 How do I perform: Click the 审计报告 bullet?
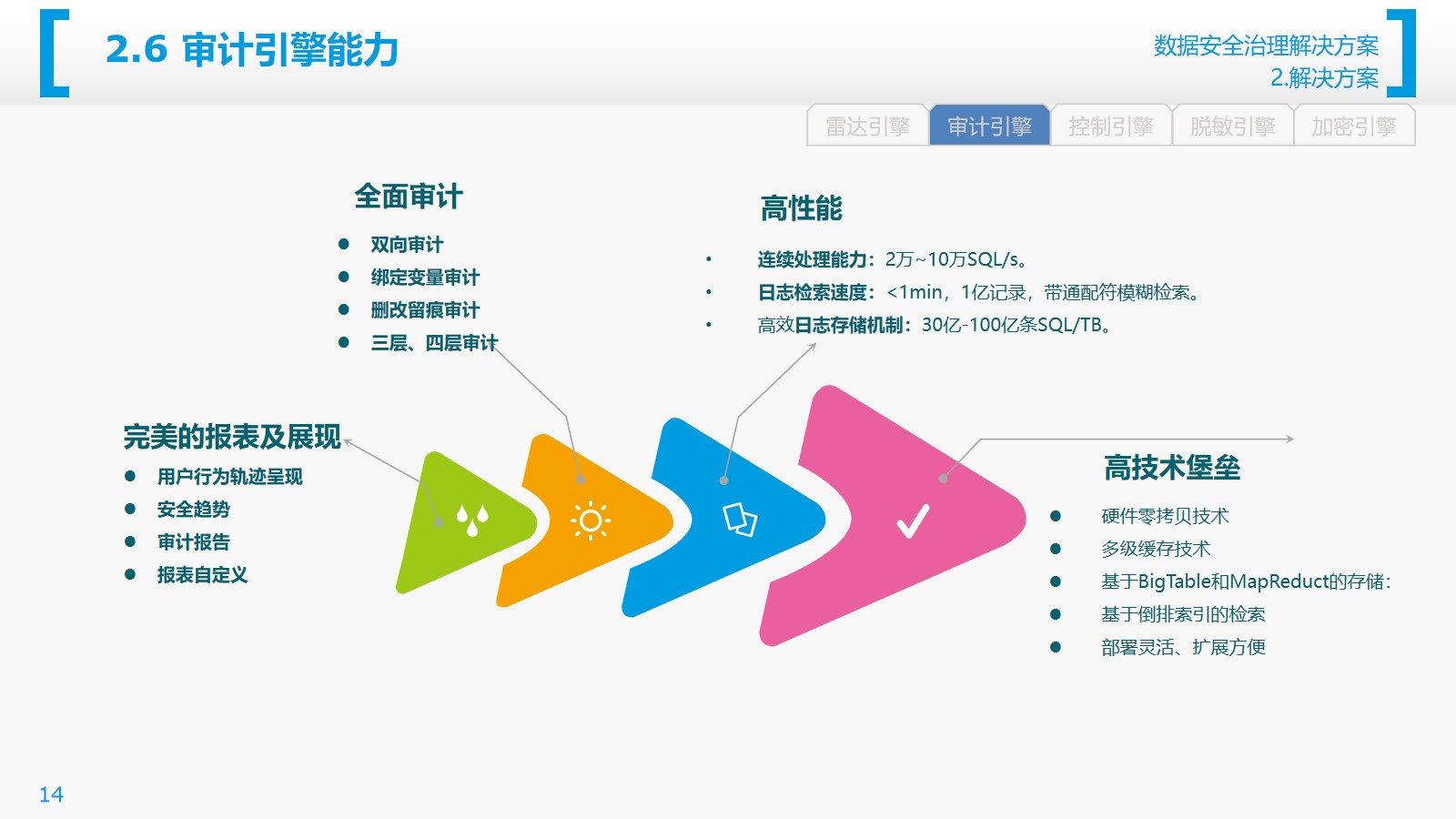click(193, 542)
